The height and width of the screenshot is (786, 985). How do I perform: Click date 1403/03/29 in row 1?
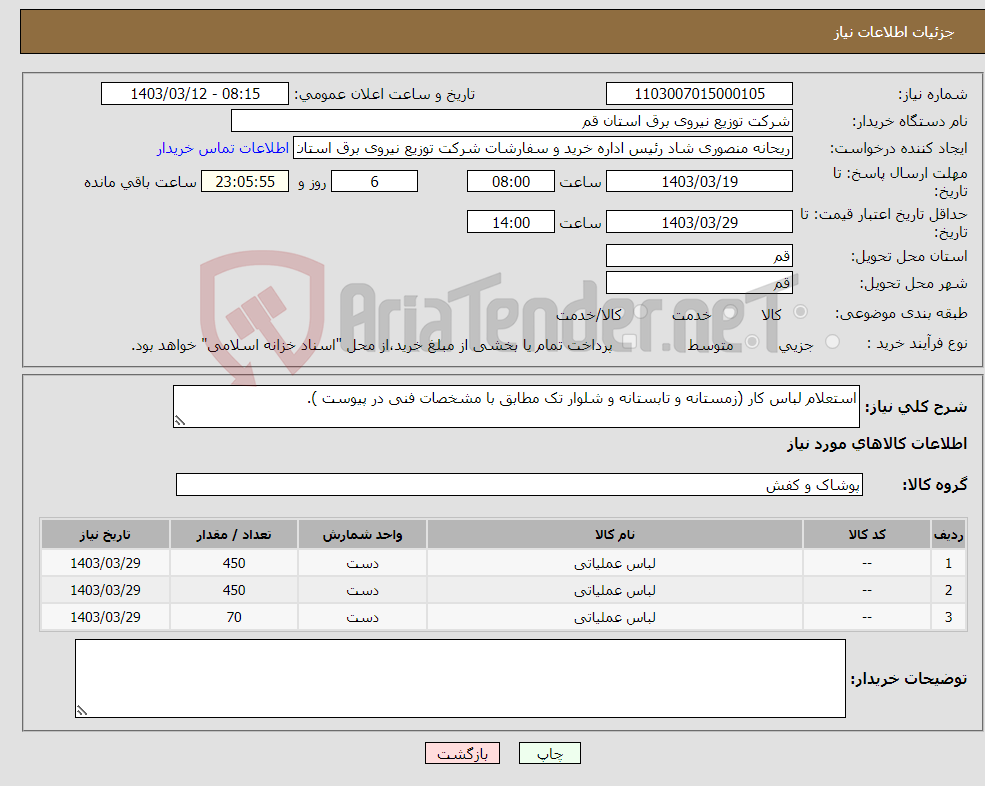click(x=106, y=564)
